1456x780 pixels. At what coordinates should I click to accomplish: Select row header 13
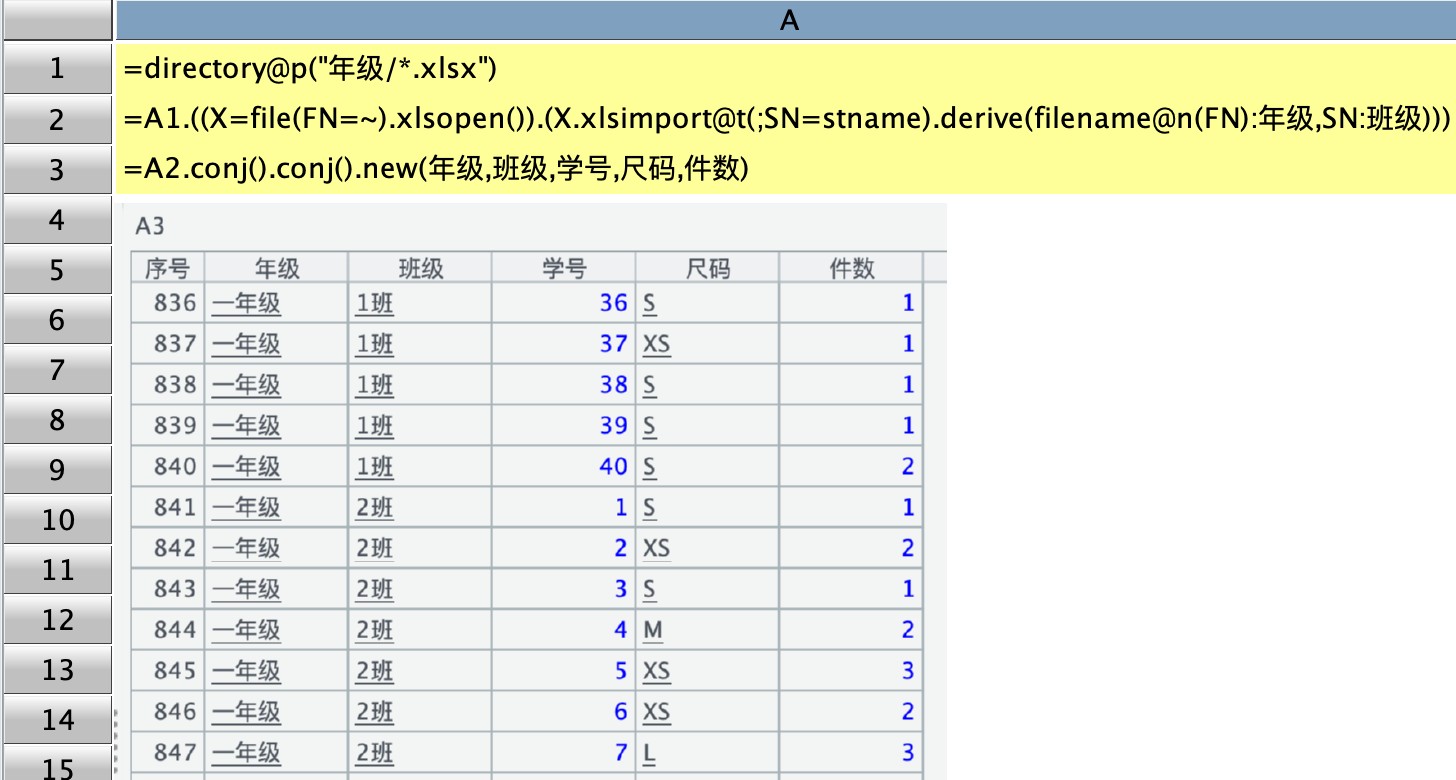click(x=56, y=669)
